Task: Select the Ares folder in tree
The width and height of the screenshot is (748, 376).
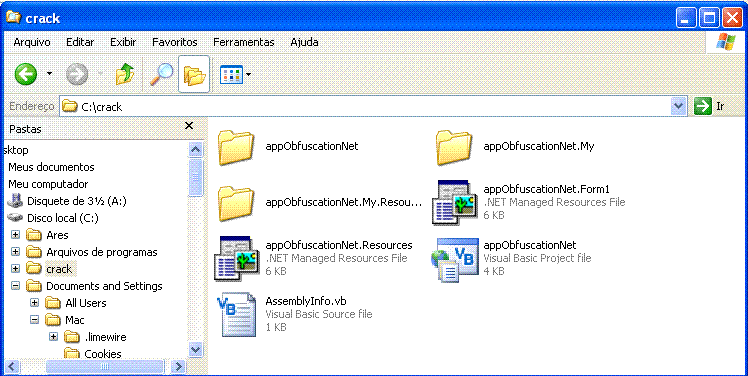Action: (57, 235)
